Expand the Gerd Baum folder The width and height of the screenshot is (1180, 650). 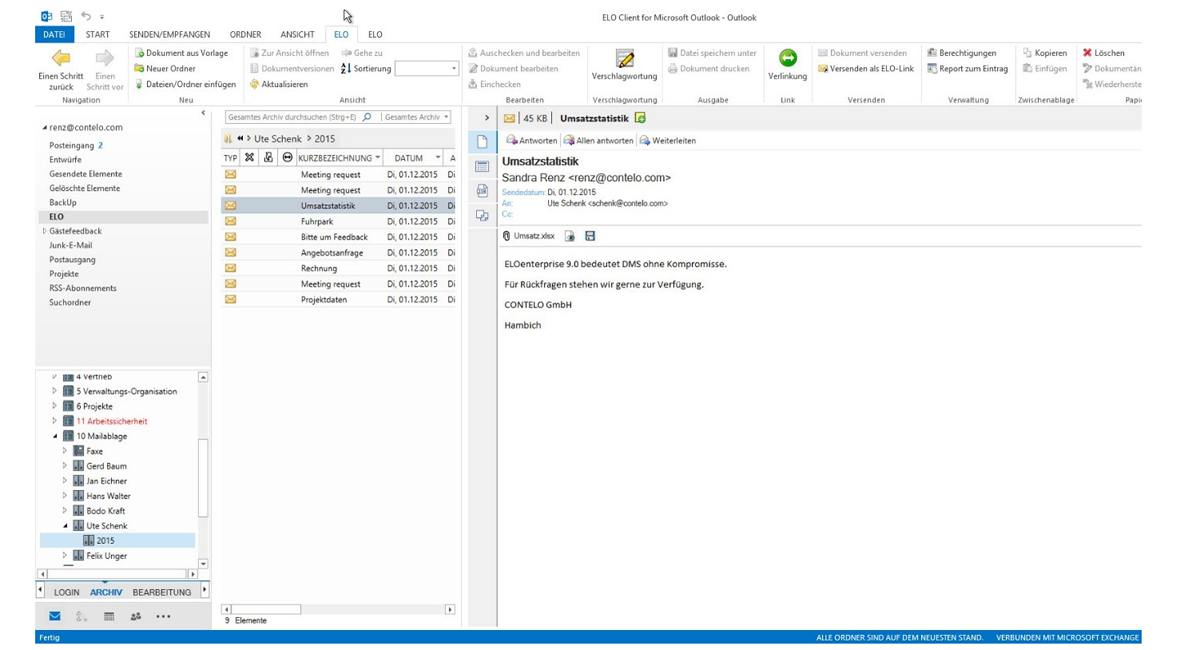pyautogui.click(x=65, y=466)
